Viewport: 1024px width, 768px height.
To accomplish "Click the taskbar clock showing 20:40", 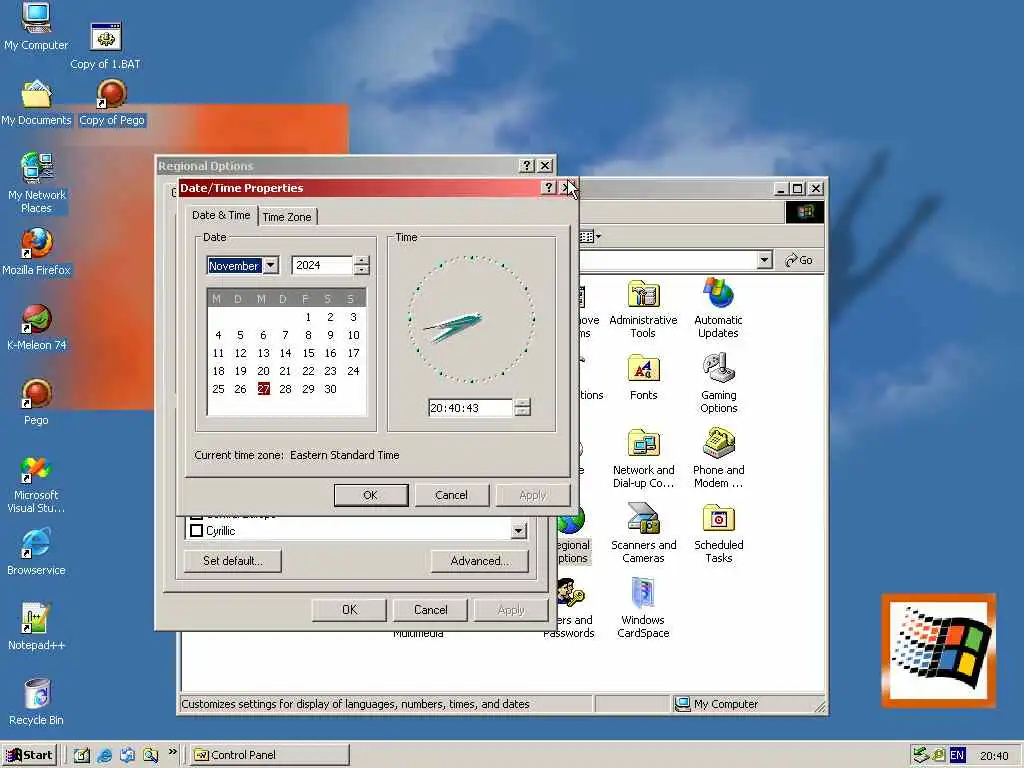I will pyautogui.click(x=994, y=756).
